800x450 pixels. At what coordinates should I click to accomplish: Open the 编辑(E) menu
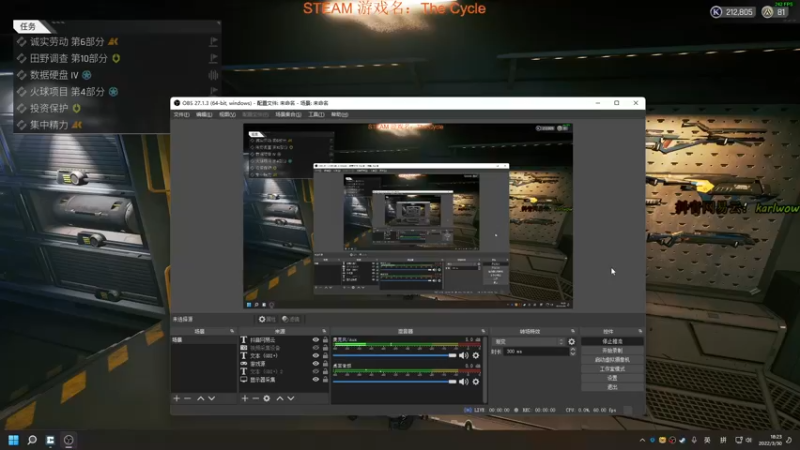click(x=204, y=115)
